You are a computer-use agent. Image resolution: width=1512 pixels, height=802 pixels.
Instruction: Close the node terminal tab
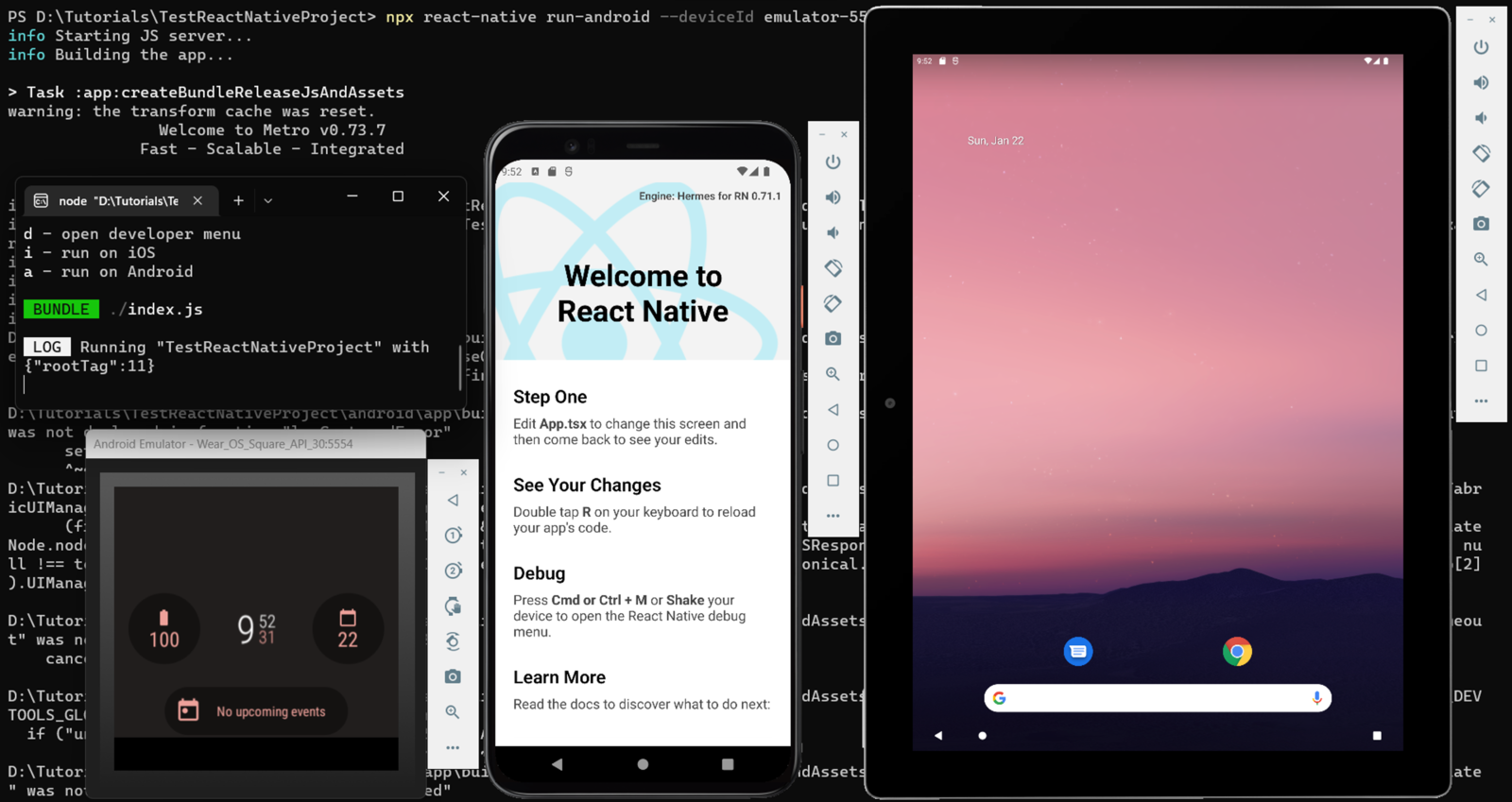tap(198, 200)
